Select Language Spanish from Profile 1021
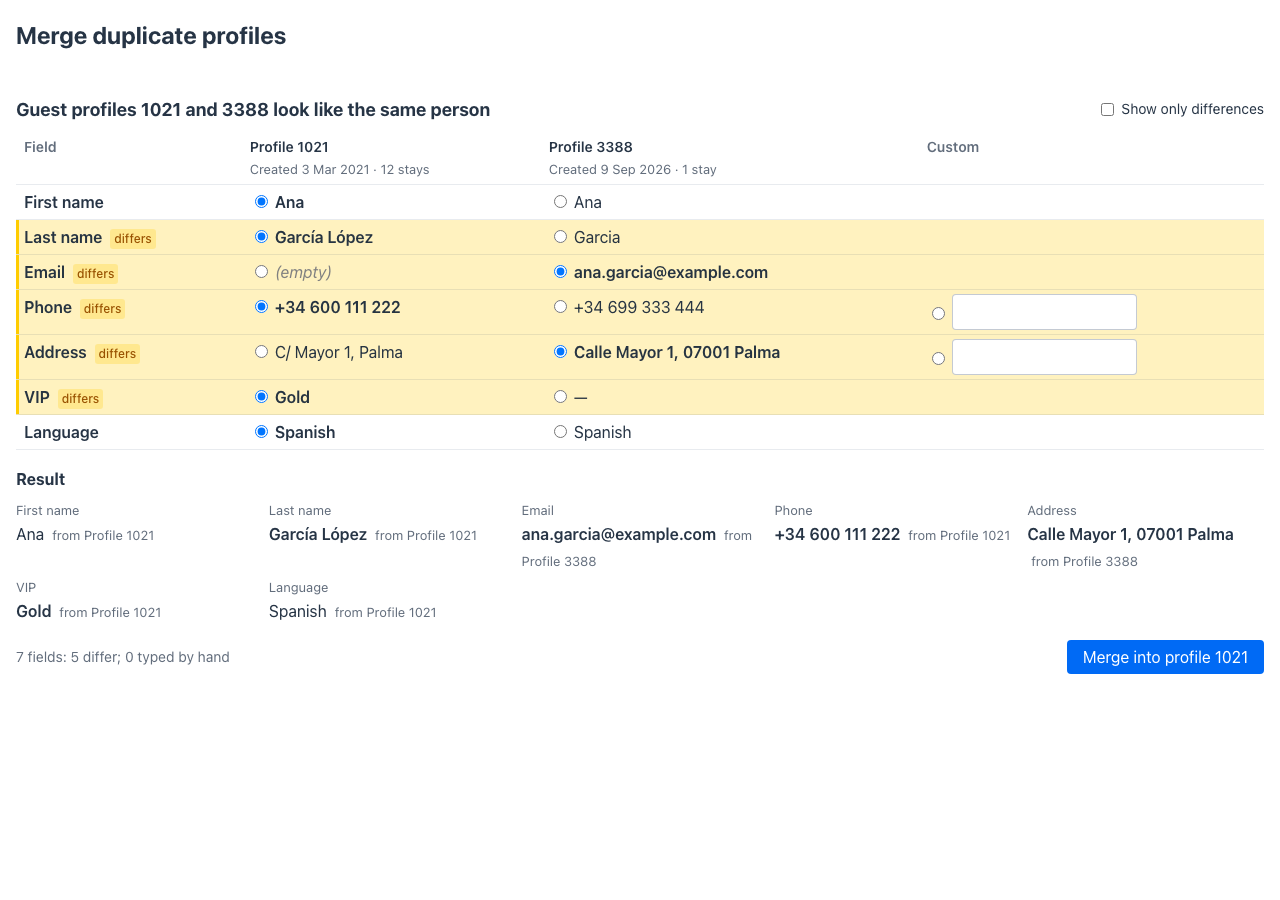 click(x=262, y=432)
